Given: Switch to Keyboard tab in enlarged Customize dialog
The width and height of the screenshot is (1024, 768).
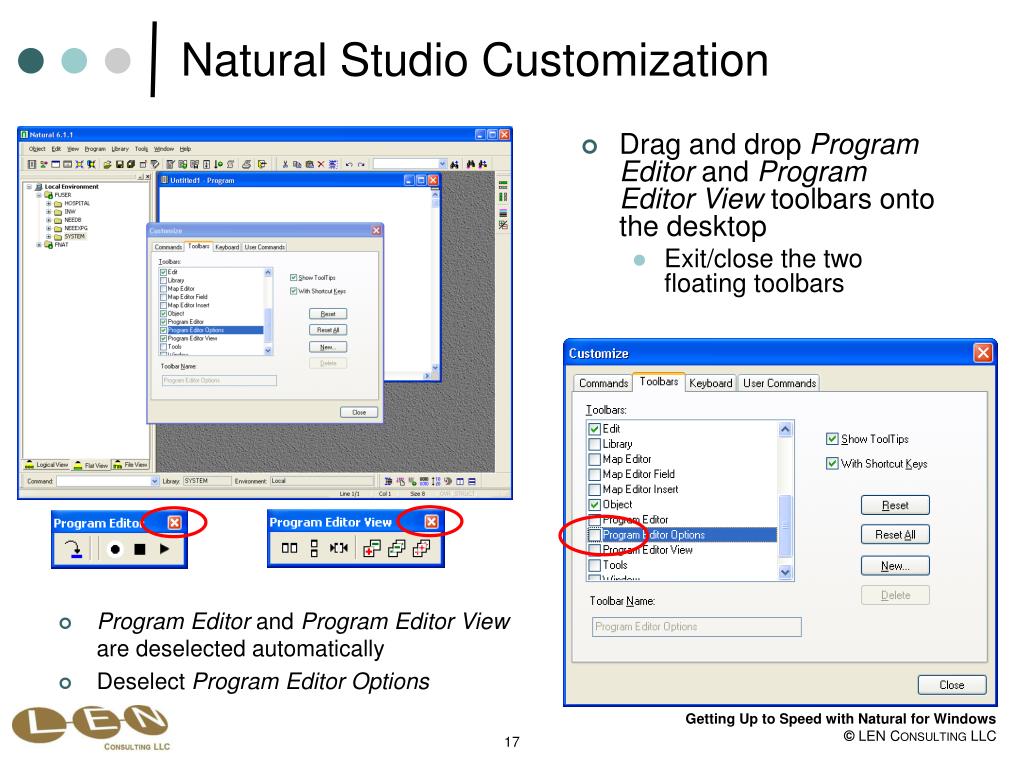Looking at the screenshot, I should click(x=710, y=383).
